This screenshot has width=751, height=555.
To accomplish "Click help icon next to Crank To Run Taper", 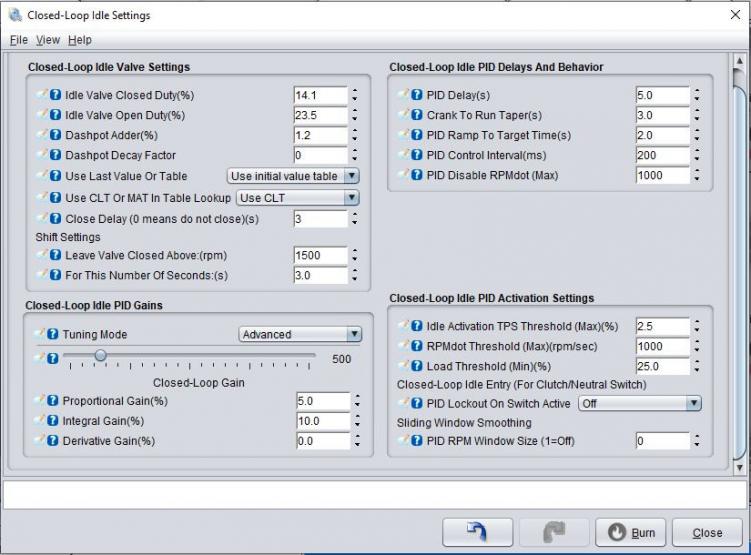I will coord(417,115).
